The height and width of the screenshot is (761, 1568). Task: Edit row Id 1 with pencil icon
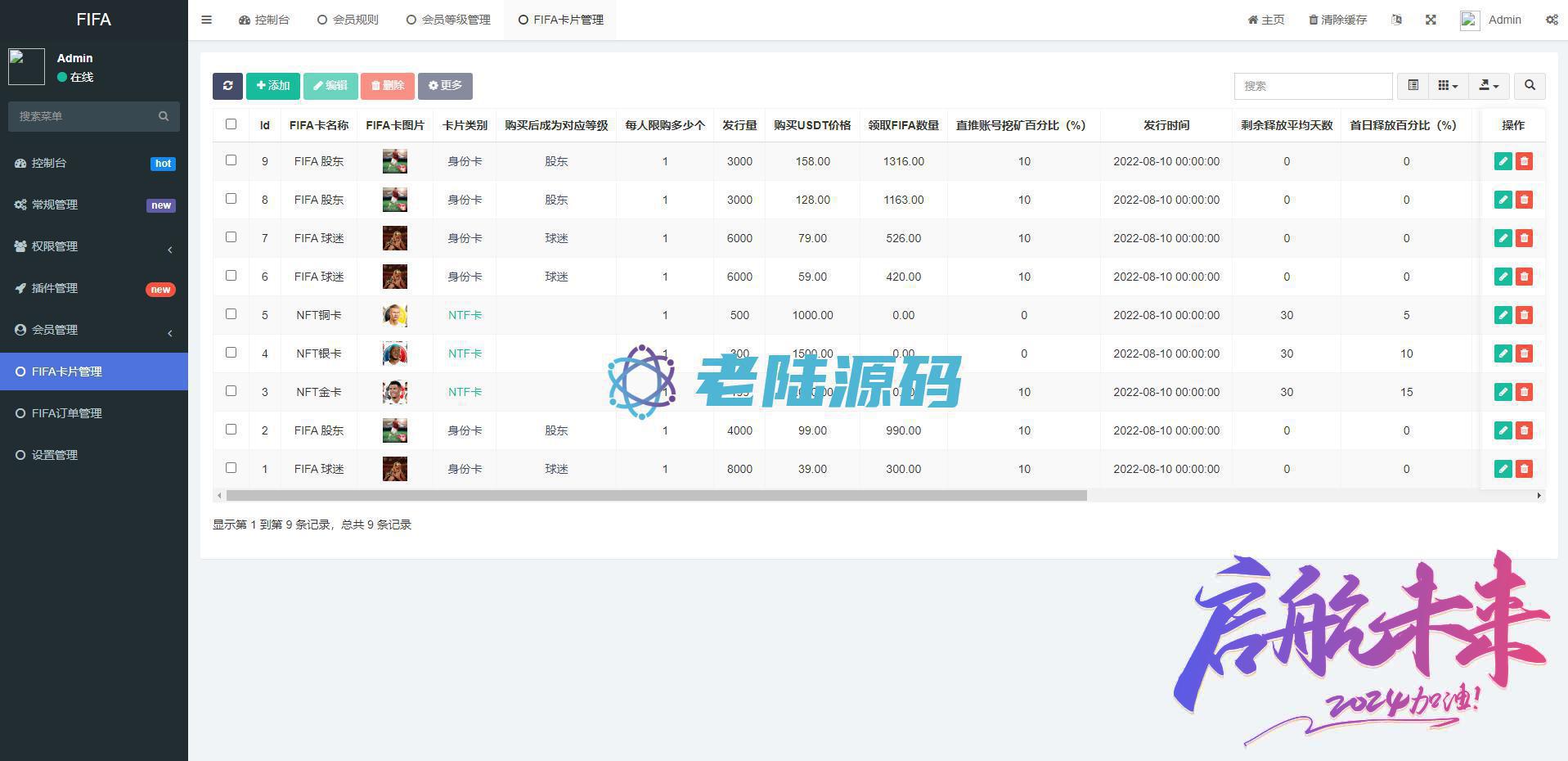coord(1503,469)
